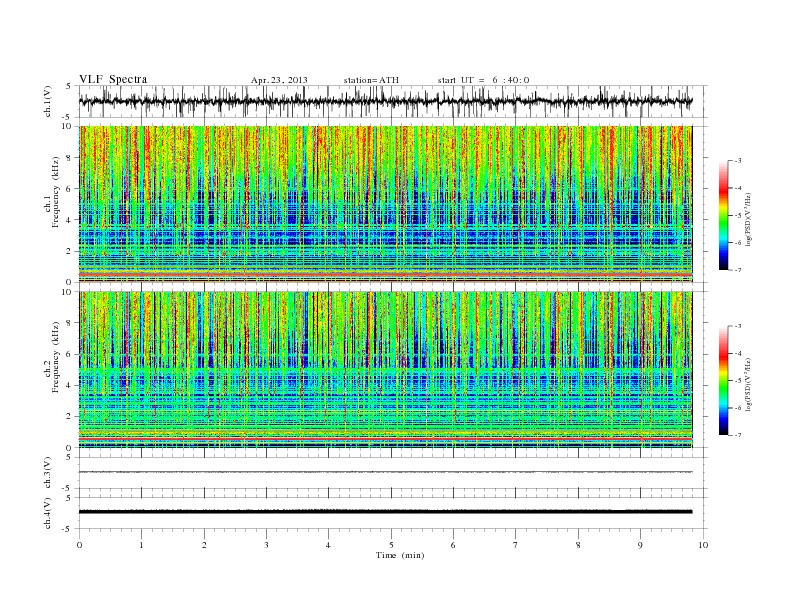Click the ch.1 spectrogram color bar
The height and width of the screenshot is (612, 792).
(723, 215)
